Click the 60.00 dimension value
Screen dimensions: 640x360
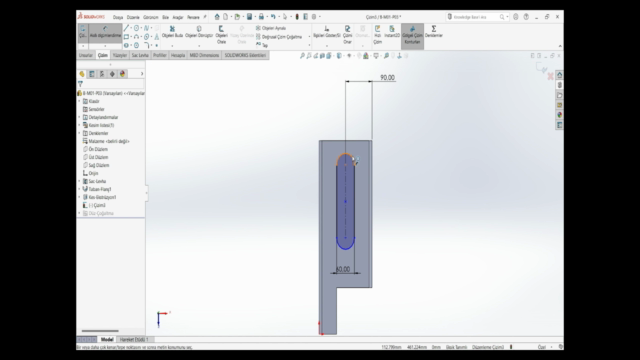(x=343, y=269)
